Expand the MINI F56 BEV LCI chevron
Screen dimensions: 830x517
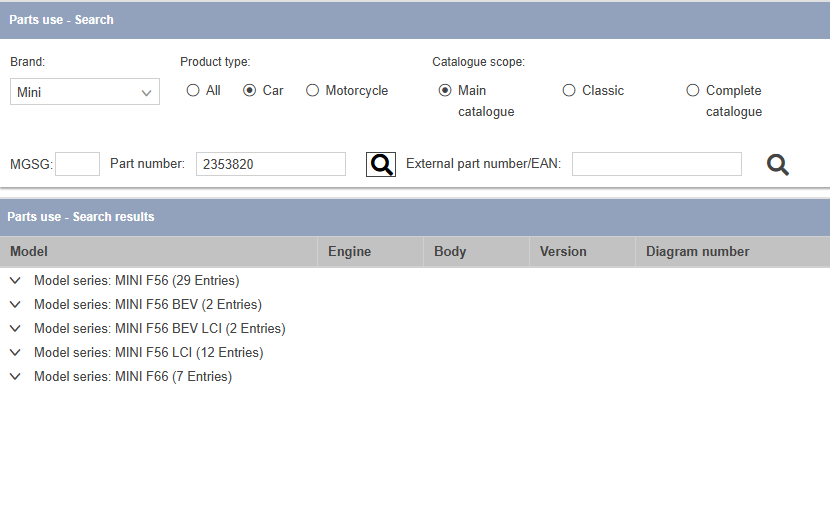click(x=15, y=329)
